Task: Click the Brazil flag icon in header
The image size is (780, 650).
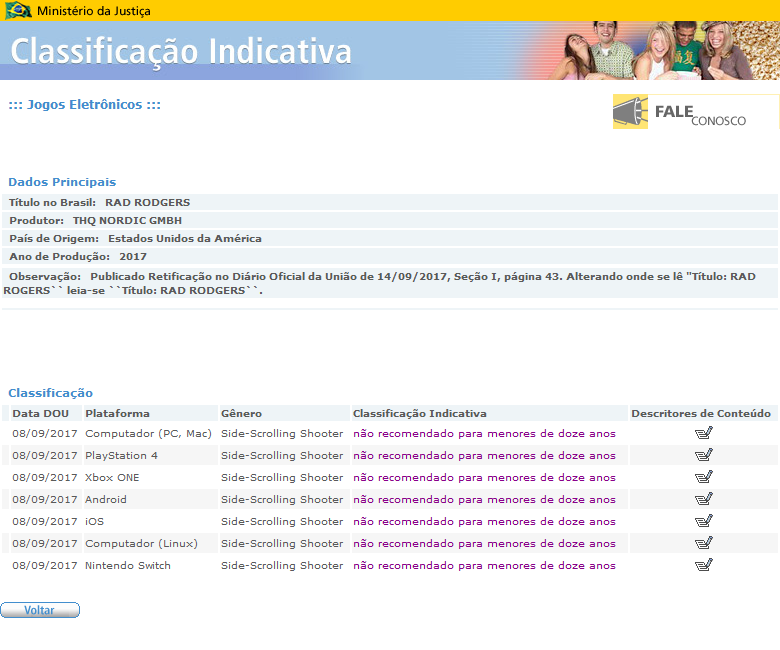Action: coord(18,11)
